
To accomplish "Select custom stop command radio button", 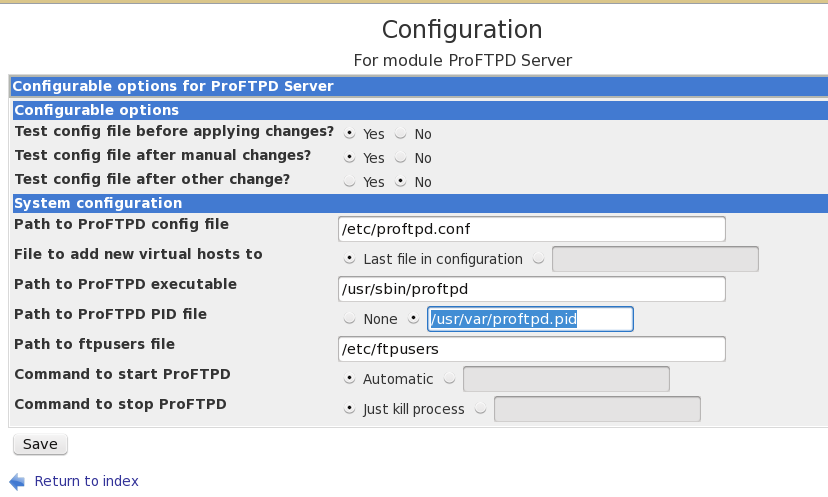I will 481,408.
